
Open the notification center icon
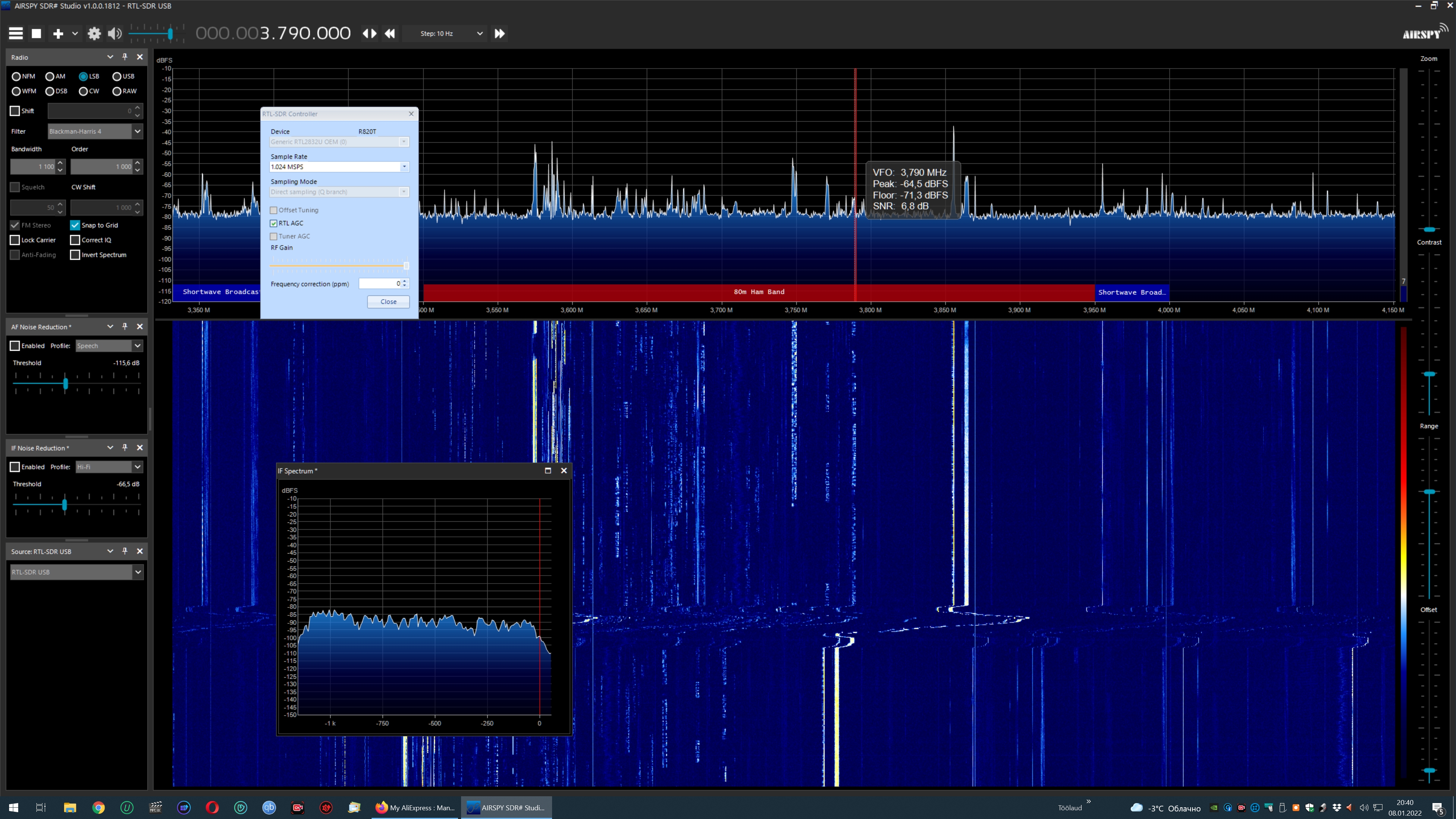click(1438, 808)
